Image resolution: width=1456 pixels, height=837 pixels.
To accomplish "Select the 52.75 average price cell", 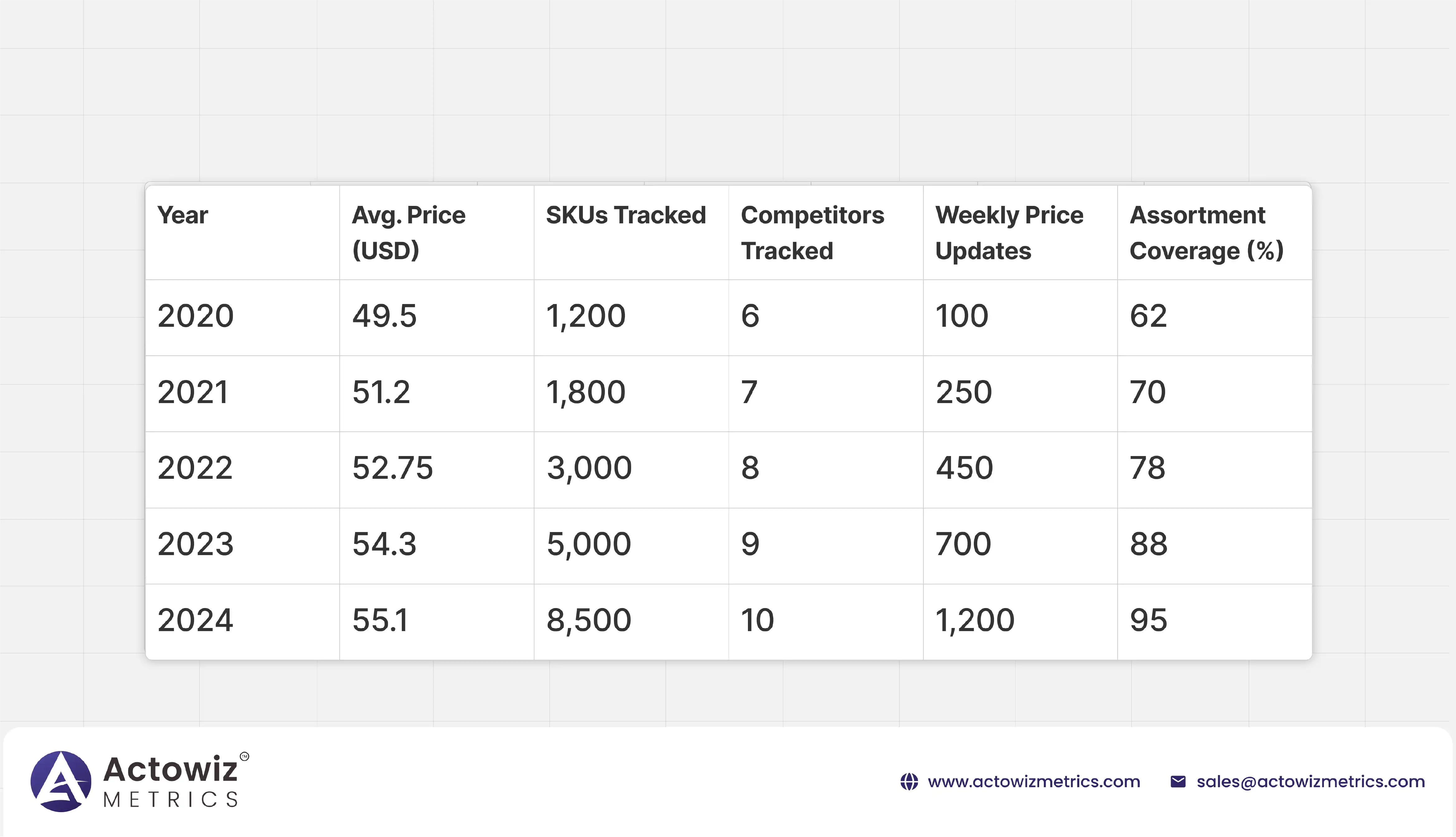I will 392,468.
